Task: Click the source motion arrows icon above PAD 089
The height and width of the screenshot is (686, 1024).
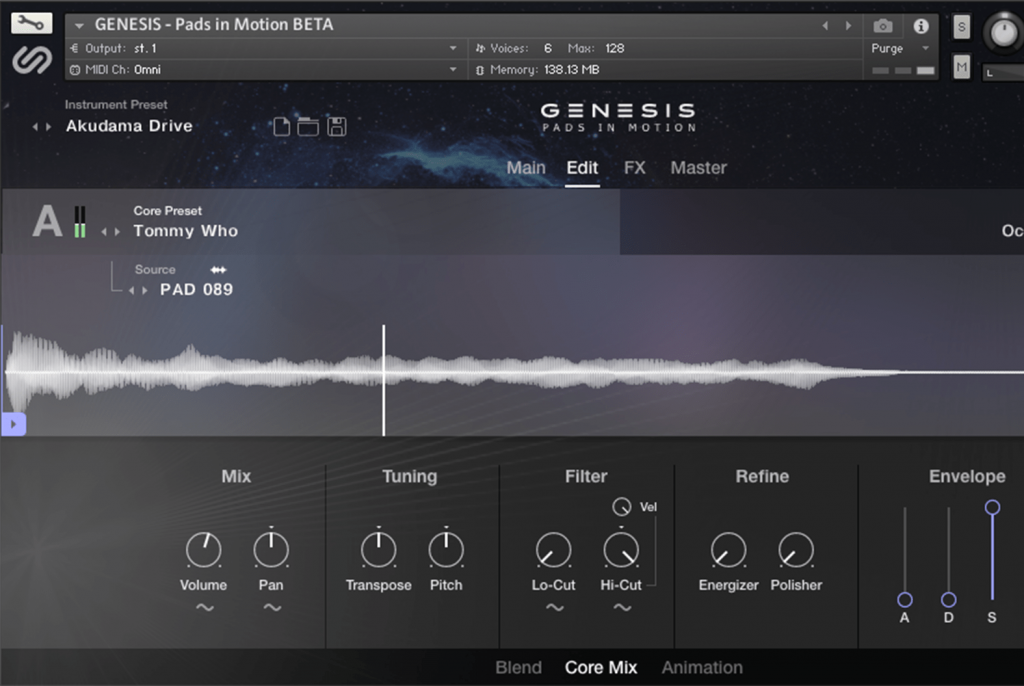Action: (218, 269)
